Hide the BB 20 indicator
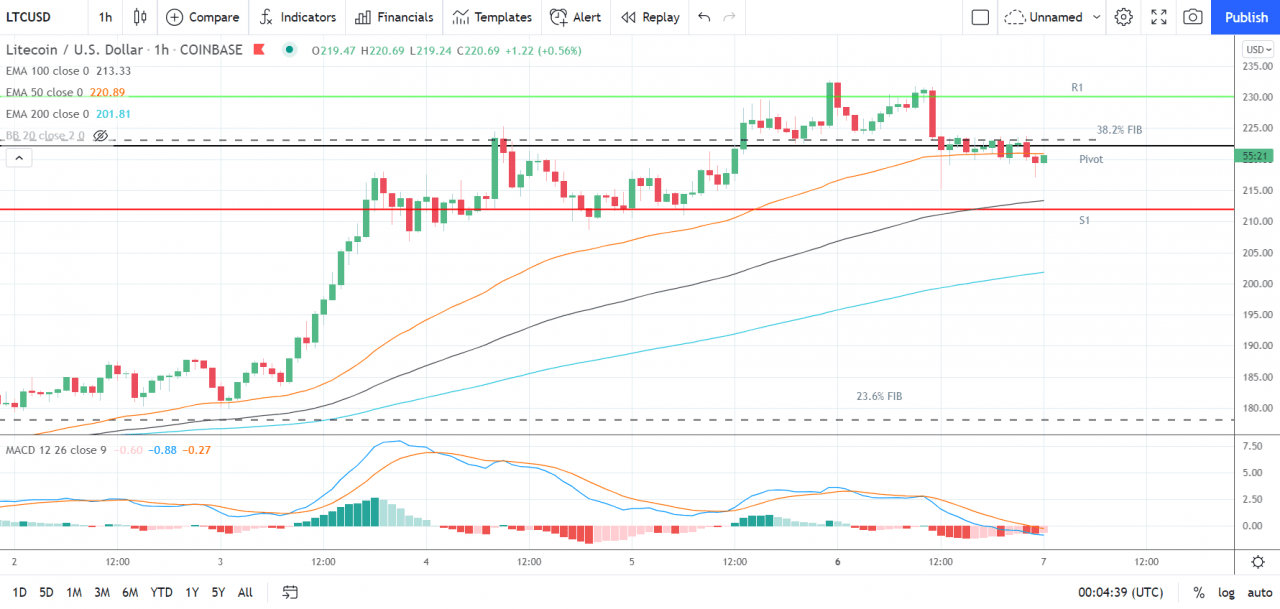Screen dimensions: 1280x609 pos(100,135)
